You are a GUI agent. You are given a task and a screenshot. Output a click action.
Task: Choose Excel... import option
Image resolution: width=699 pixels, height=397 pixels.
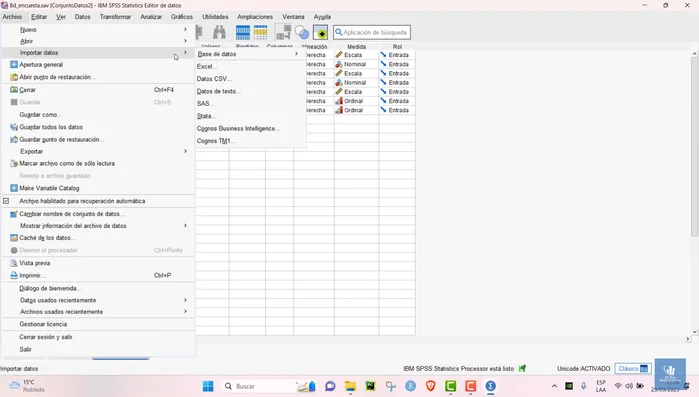click(x=206, y=66)
